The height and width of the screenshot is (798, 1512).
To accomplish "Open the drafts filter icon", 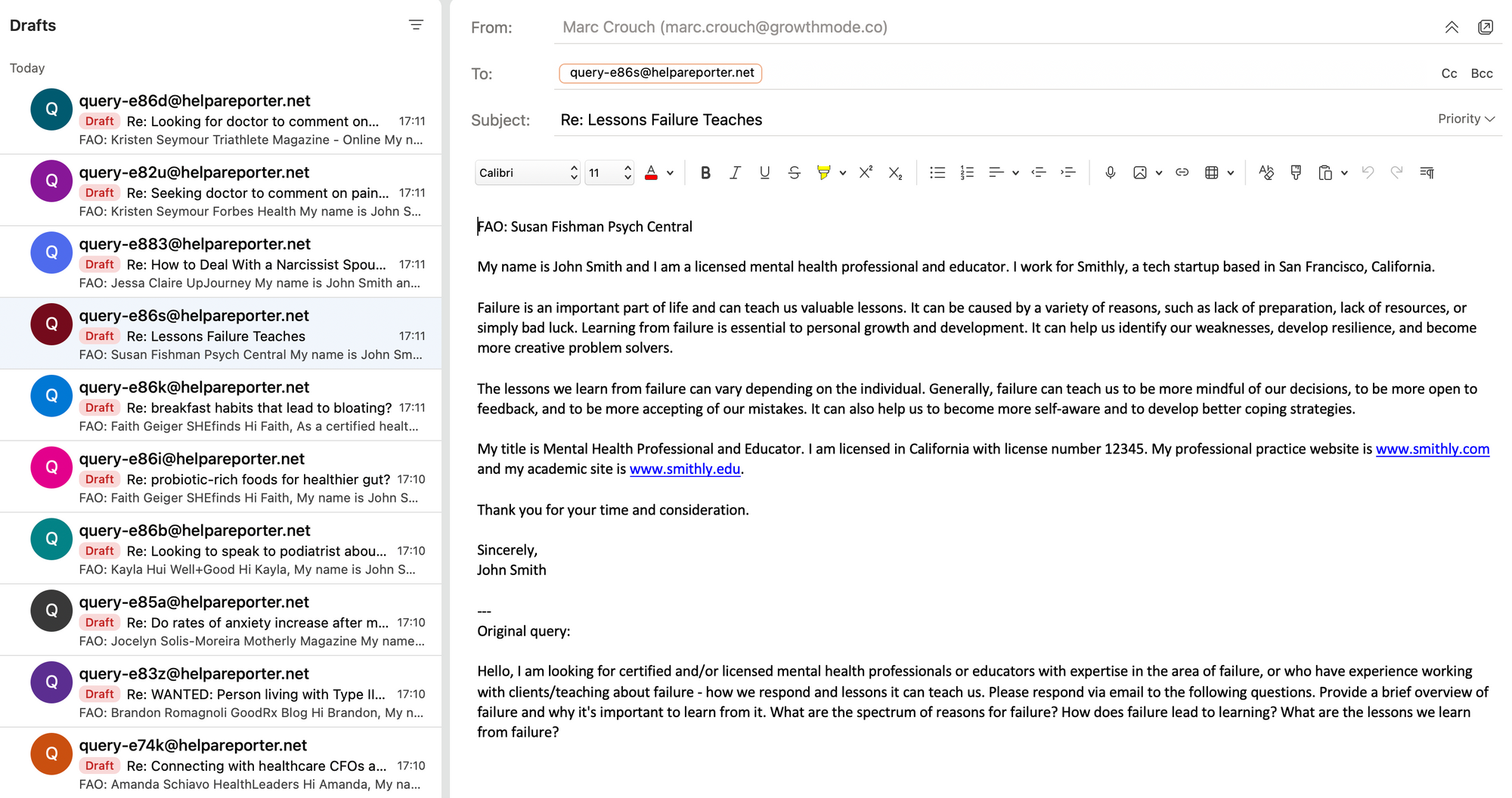I will click(x=416, y=25).
